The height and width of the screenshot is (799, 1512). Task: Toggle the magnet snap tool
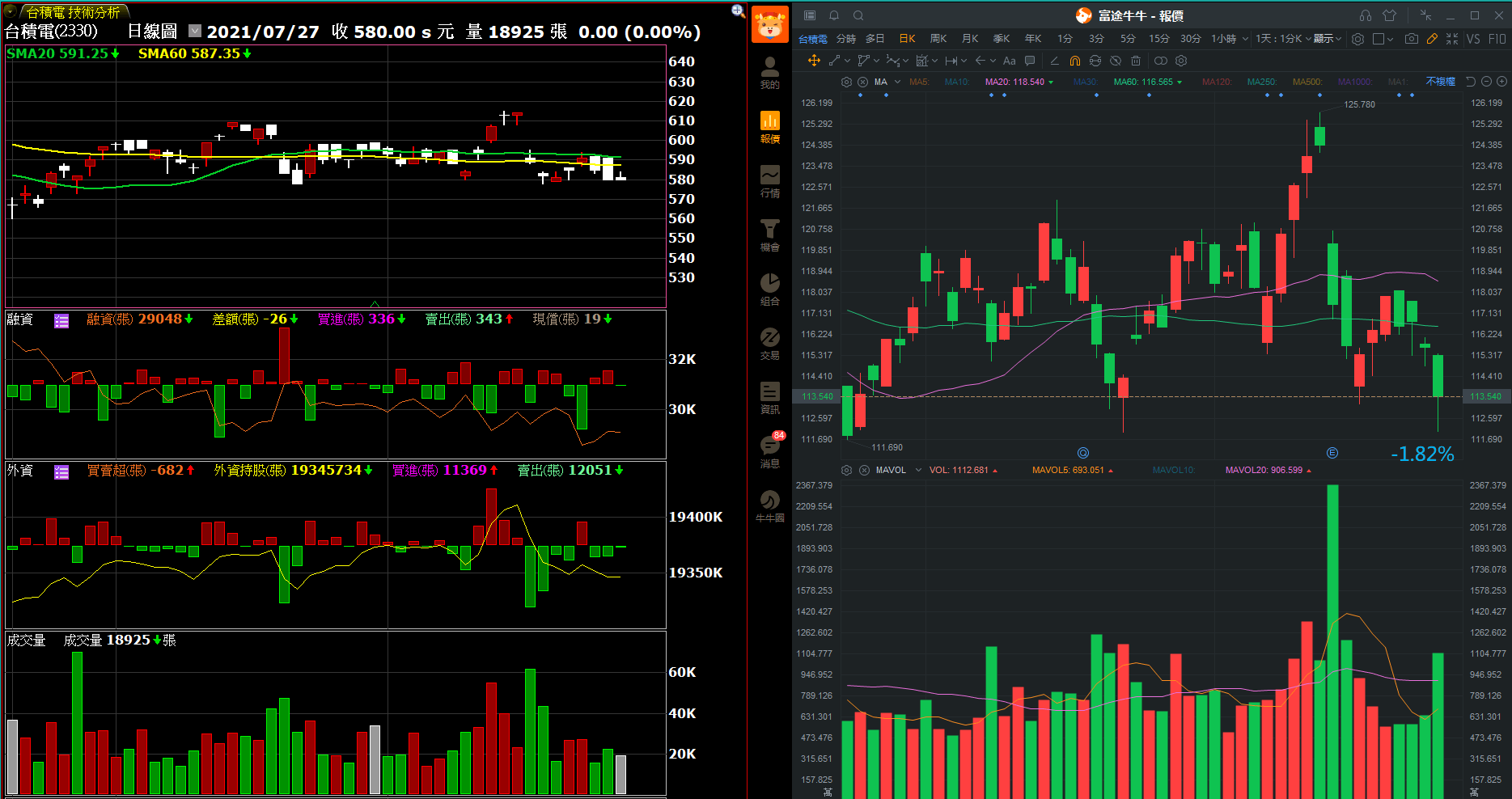pos(1074,61)
